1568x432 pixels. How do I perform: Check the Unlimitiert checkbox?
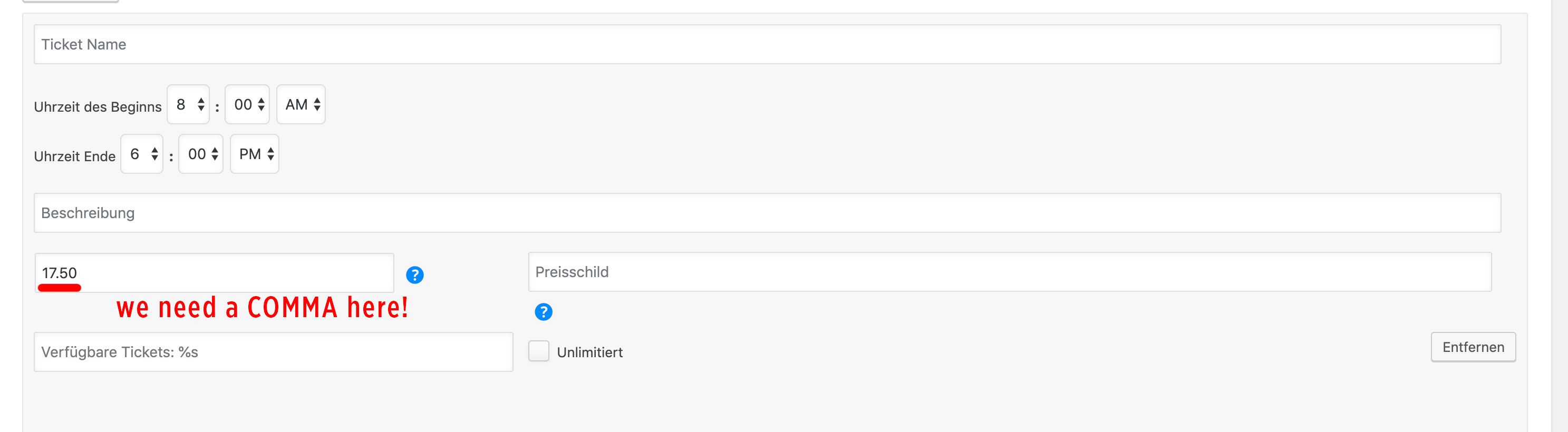coord(539,351)
